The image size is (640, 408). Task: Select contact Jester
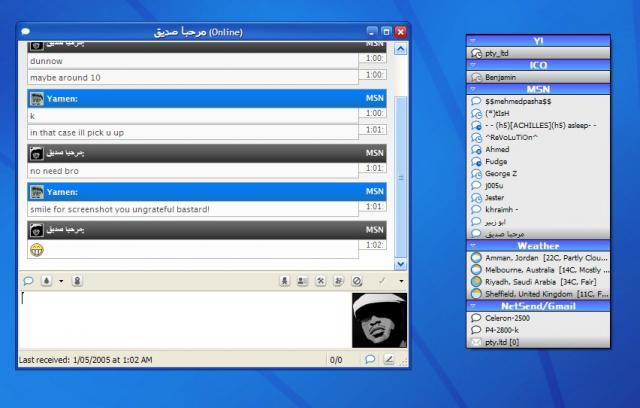538,197
